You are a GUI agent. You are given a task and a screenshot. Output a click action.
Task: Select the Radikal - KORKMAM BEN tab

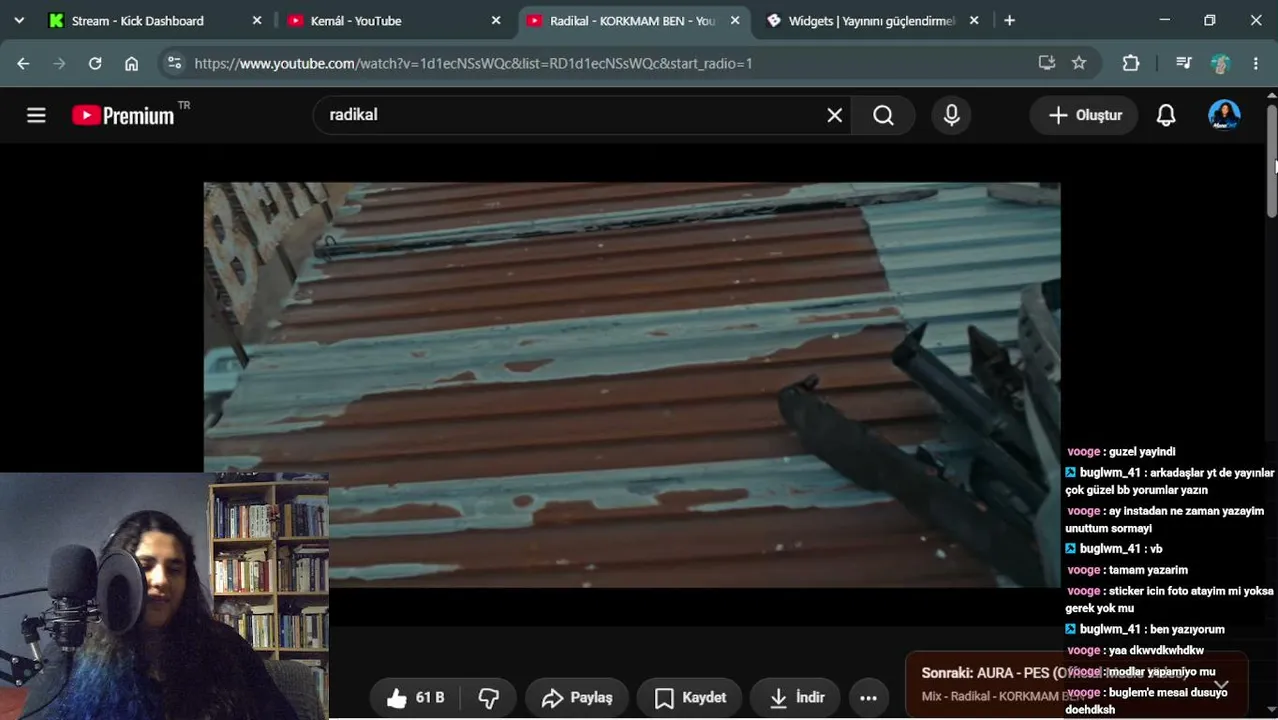632,20
